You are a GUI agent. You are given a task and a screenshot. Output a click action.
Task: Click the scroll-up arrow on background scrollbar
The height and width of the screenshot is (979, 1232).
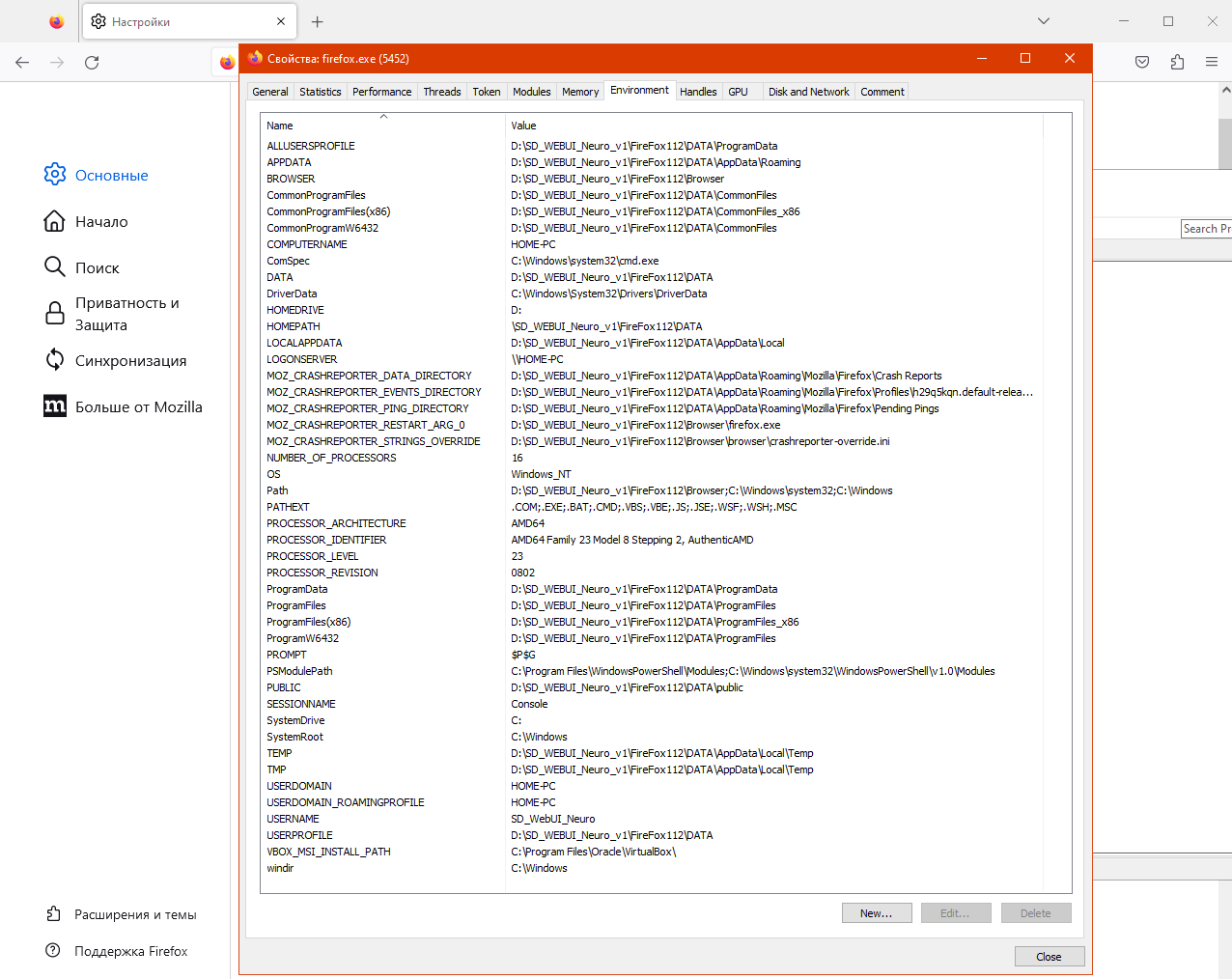pos(1225,90)
